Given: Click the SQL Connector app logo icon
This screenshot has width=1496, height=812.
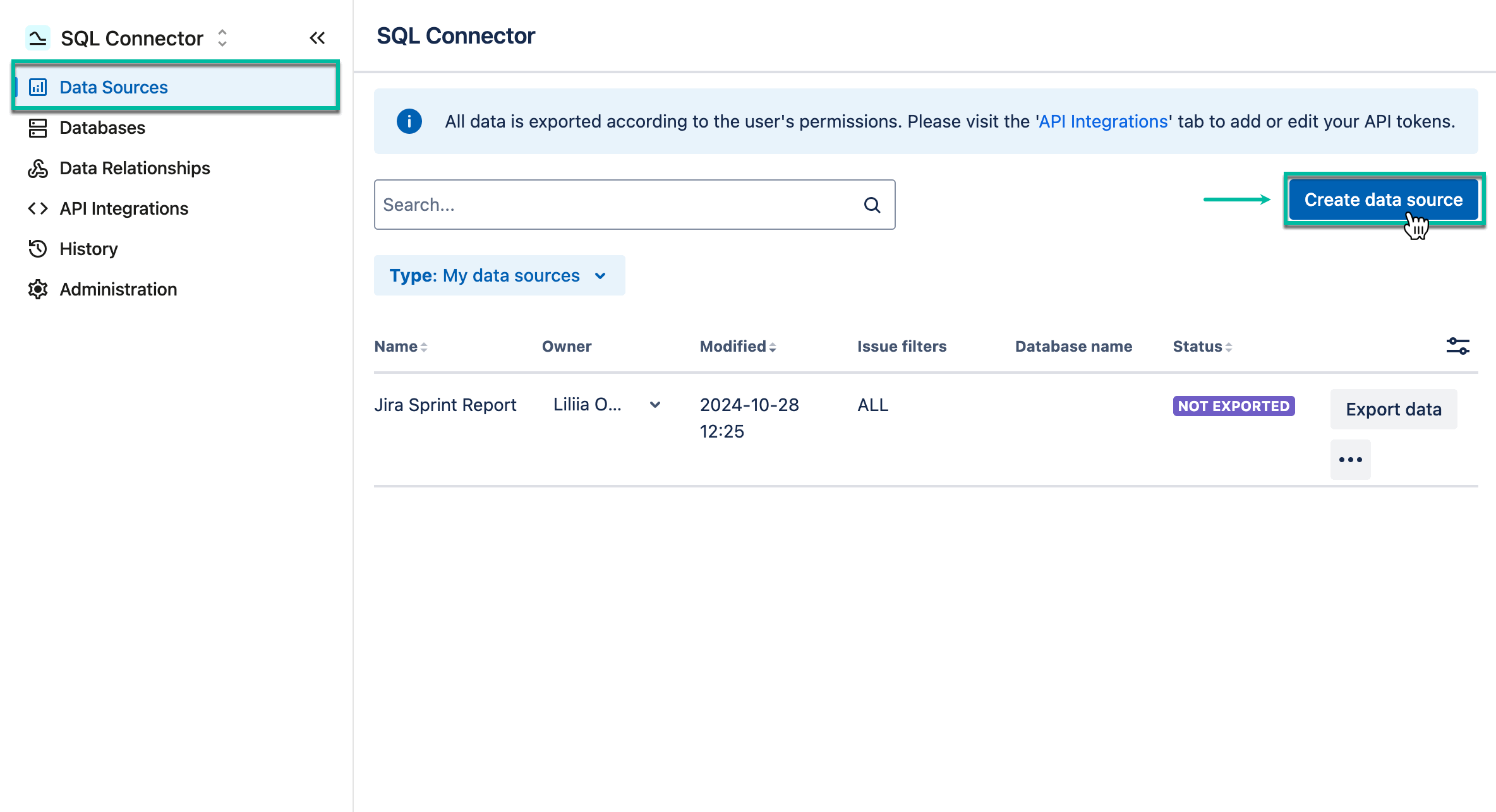Looking at the screenshot, I should pos(37,37).
